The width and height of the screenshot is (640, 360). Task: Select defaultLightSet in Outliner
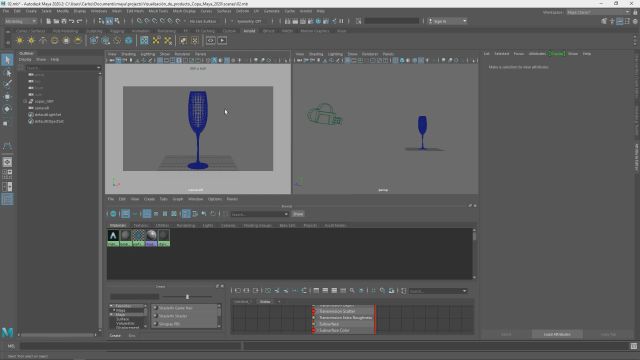click(x=48, y=115)
